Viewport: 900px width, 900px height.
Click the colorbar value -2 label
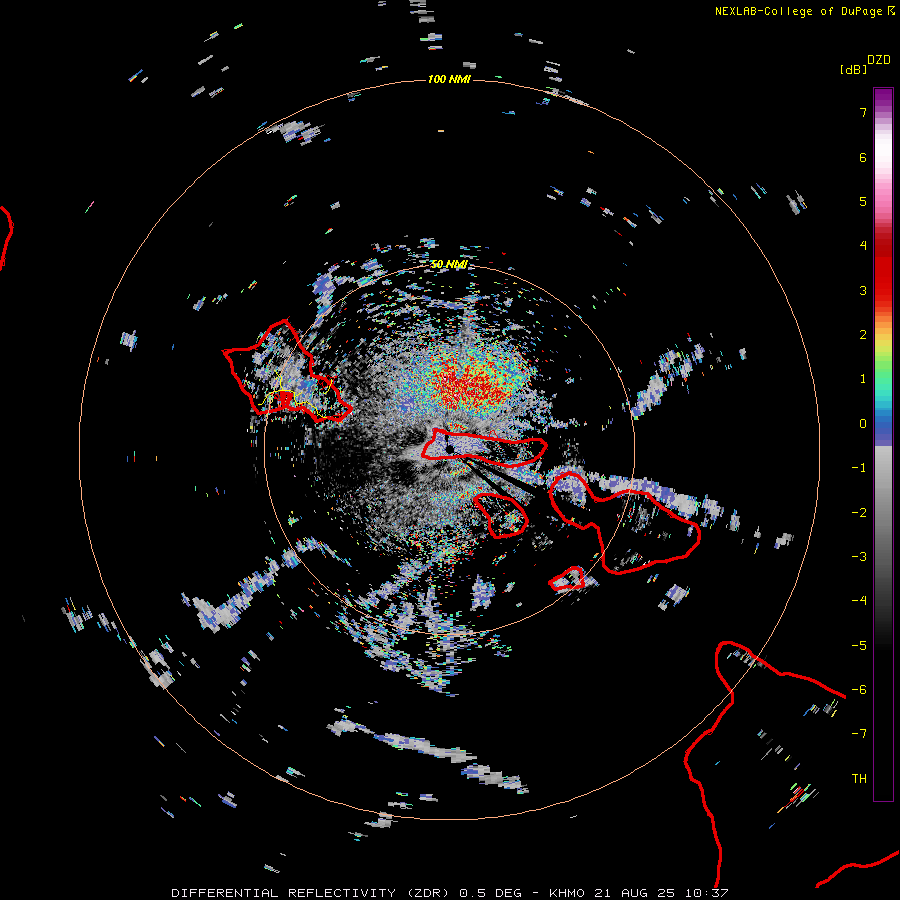(859, 513)
